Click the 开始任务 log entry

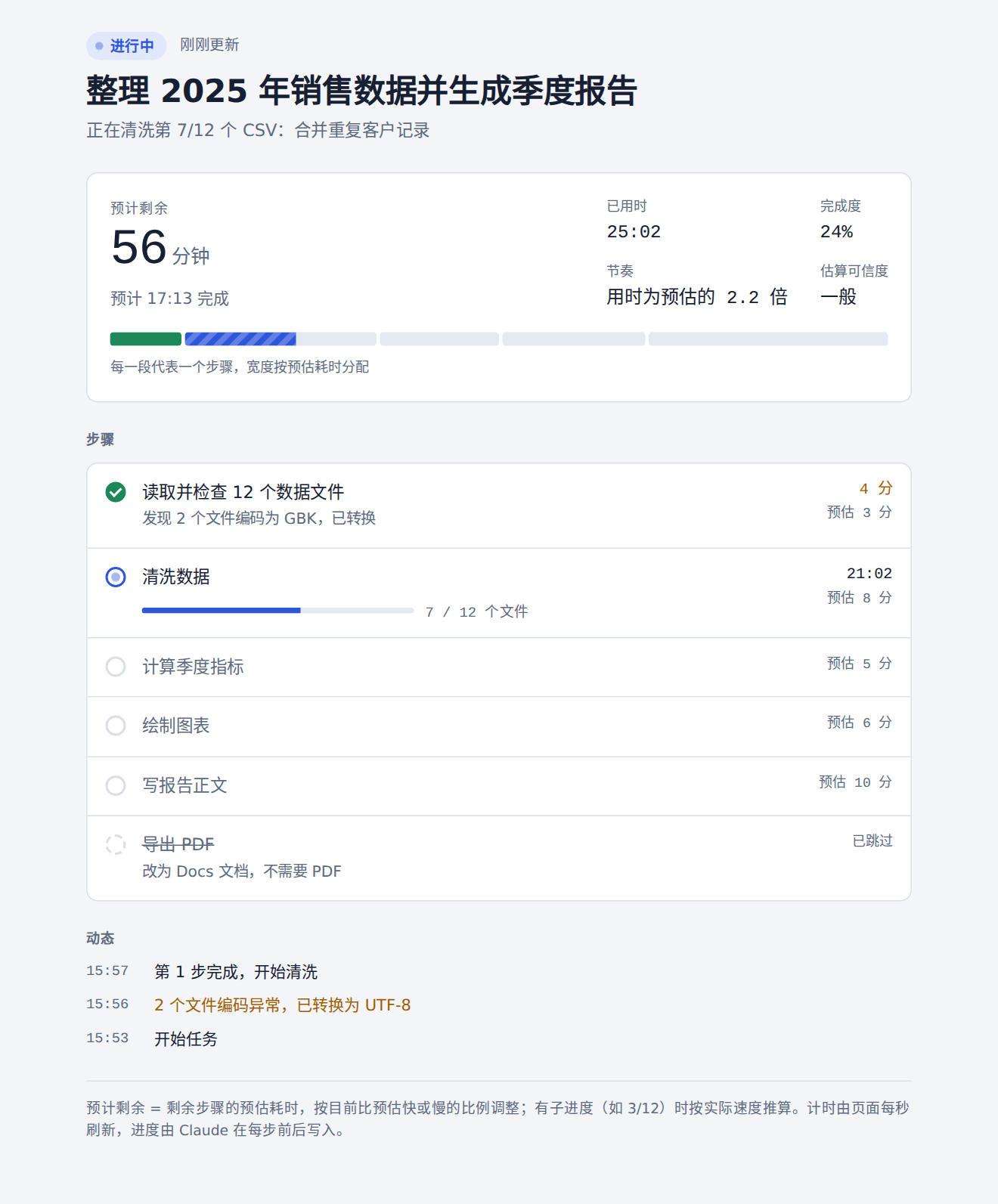pos(186,1039)
